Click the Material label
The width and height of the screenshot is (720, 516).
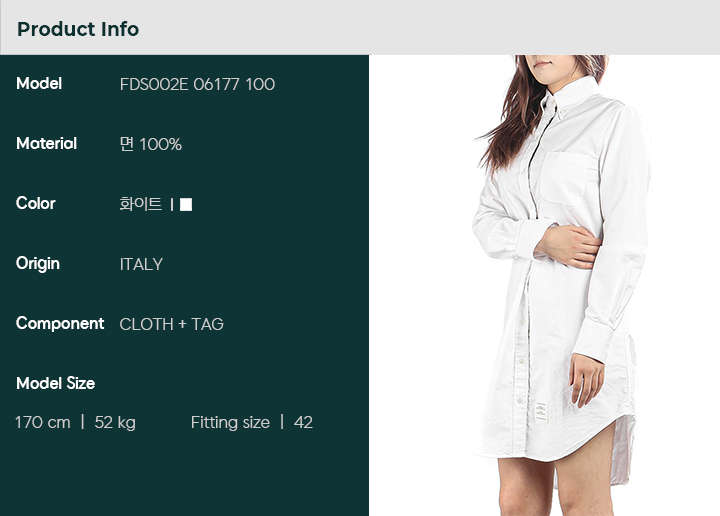tap(46, 144)
